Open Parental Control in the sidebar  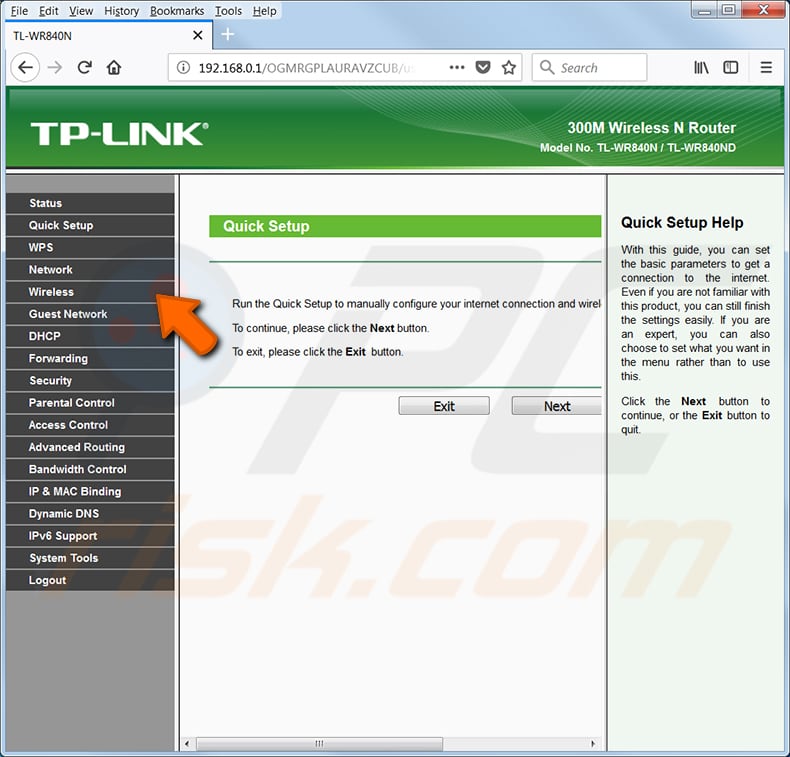pyautogui.click(x=71, y=403)
